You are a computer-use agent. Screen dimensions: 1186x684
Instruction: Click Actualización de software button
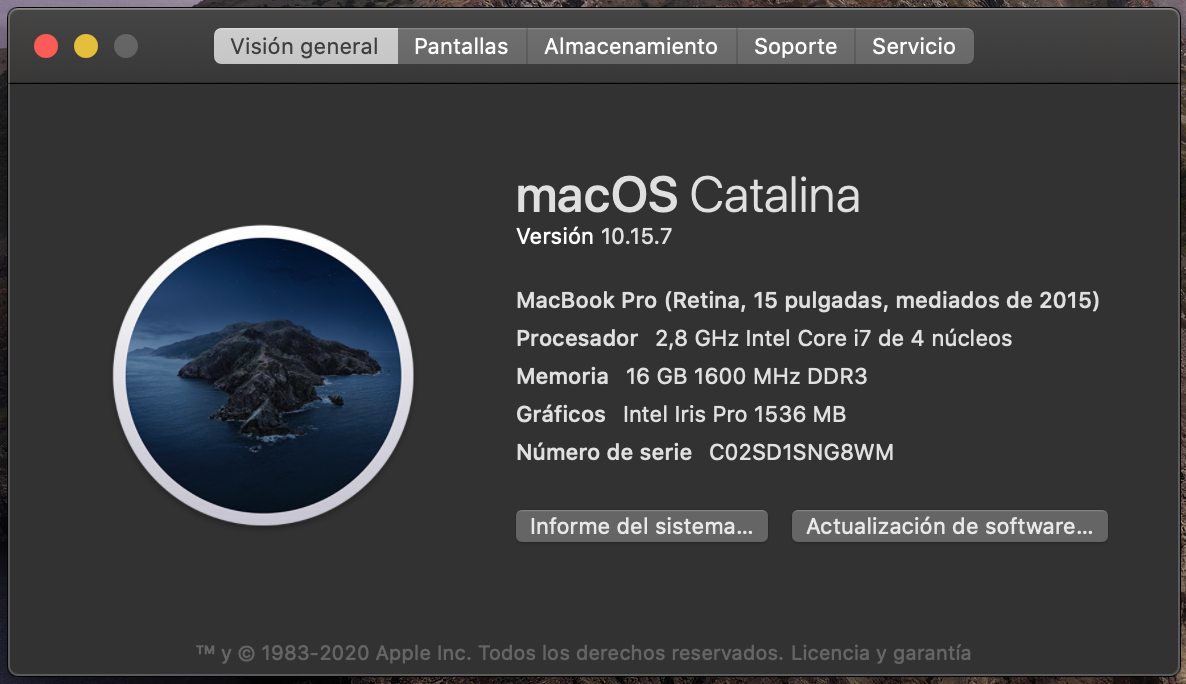(x=949, y=526)
